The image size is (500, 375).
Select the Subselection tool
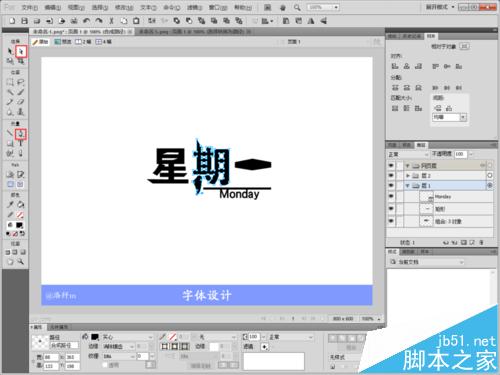coord(21,51)
